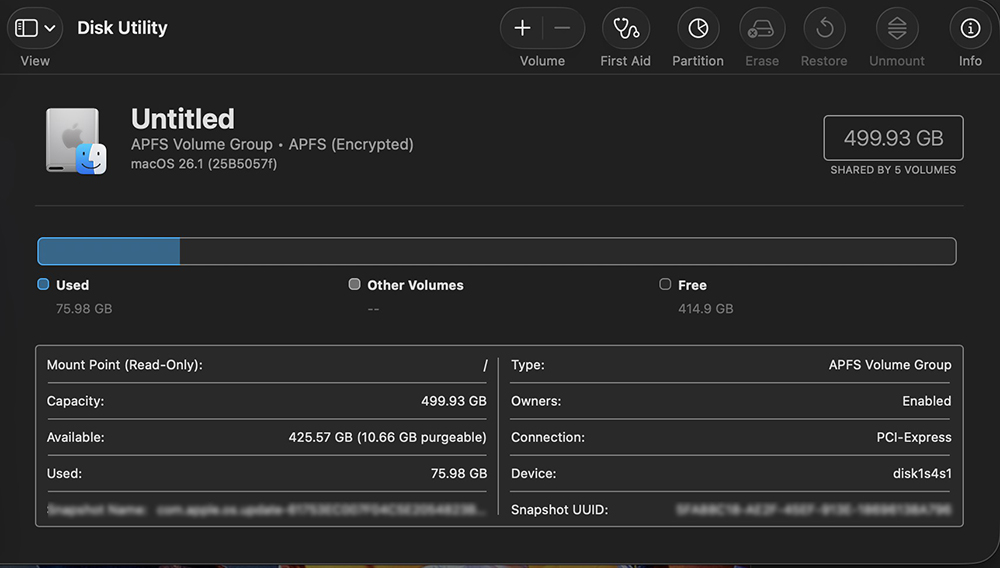Expand the View dropdown chevron

(50, 28)
